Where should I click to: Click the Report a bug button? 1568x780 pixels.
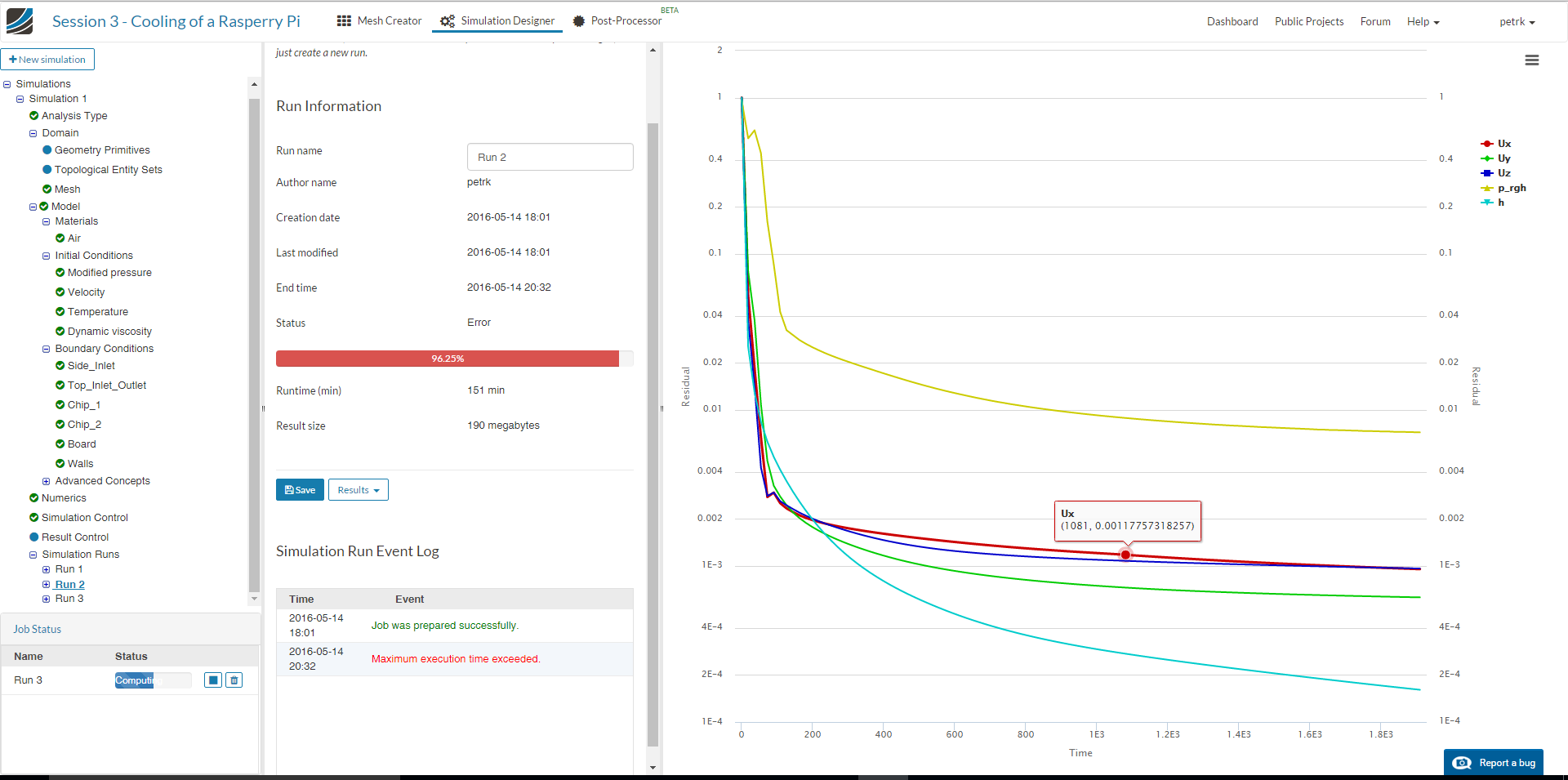(x=1494, y=763)
